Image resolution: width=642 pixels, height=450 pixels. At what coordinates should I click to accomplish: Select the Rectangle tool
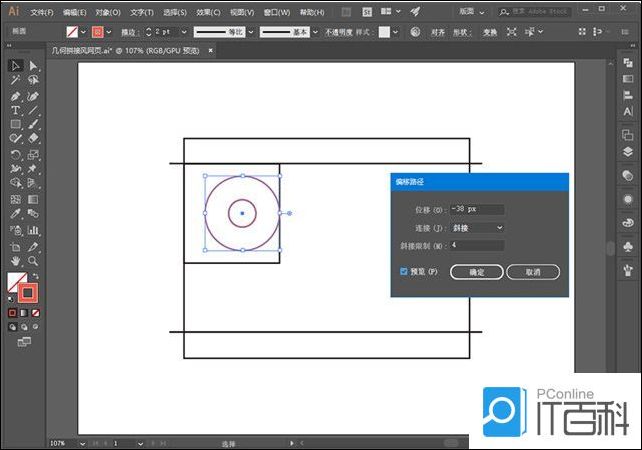[15, 125]
